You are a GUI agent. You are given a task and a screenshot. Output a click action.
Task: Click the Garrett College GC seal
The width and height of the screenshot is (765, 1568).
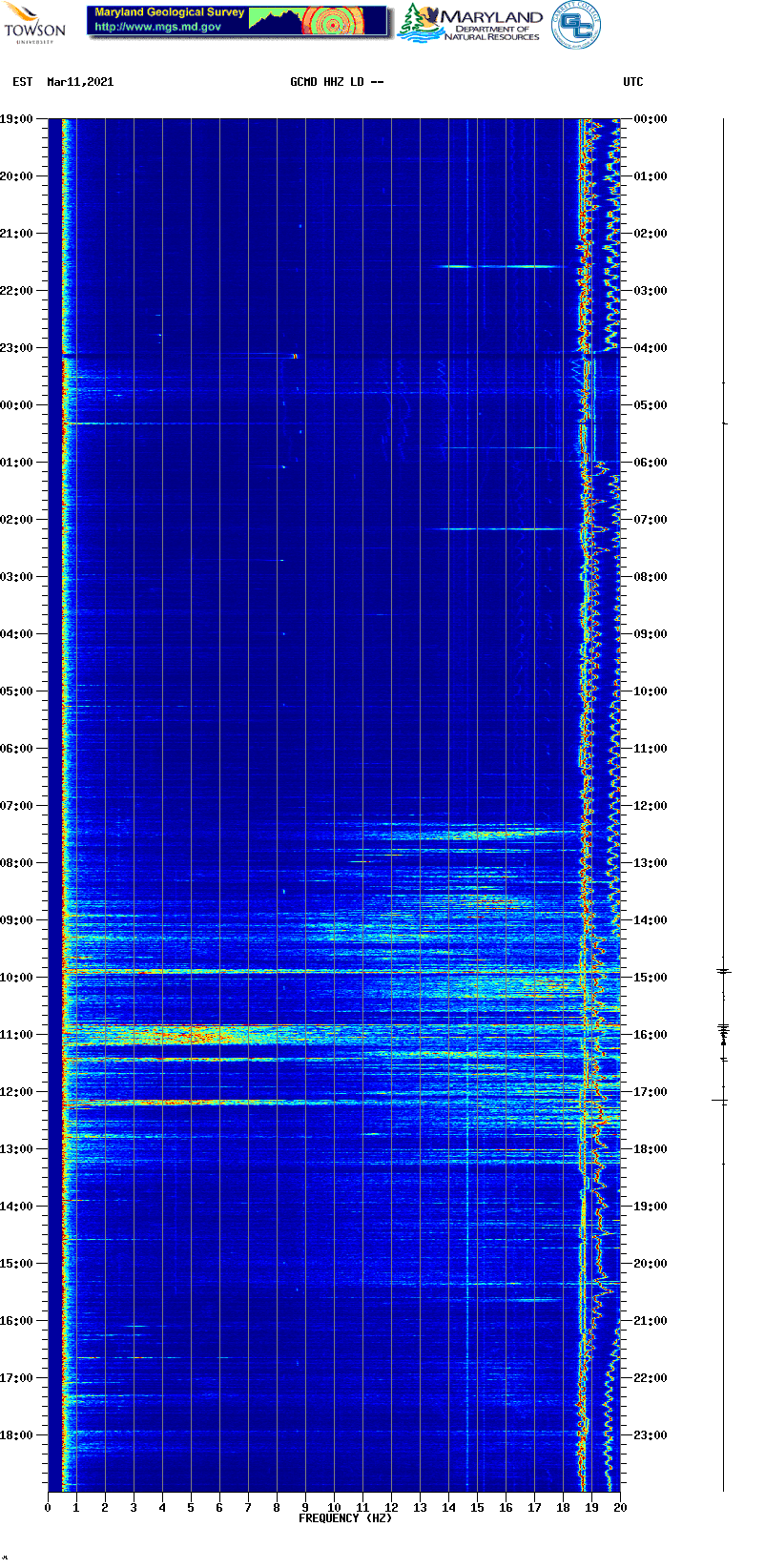tap(575, 25)
